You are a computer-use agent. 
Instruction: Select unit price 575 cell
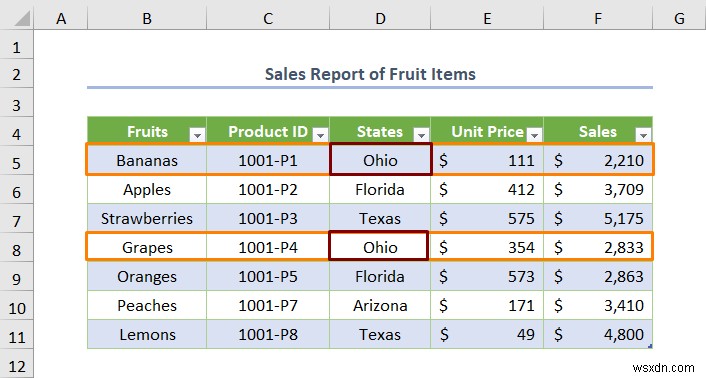point(487,218)
